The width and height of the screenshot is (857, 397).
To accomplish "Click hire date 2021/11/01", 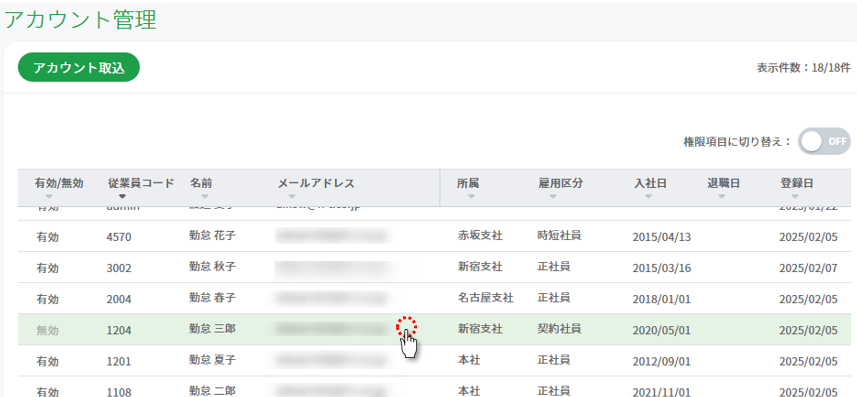I will [x=662, y=392].
